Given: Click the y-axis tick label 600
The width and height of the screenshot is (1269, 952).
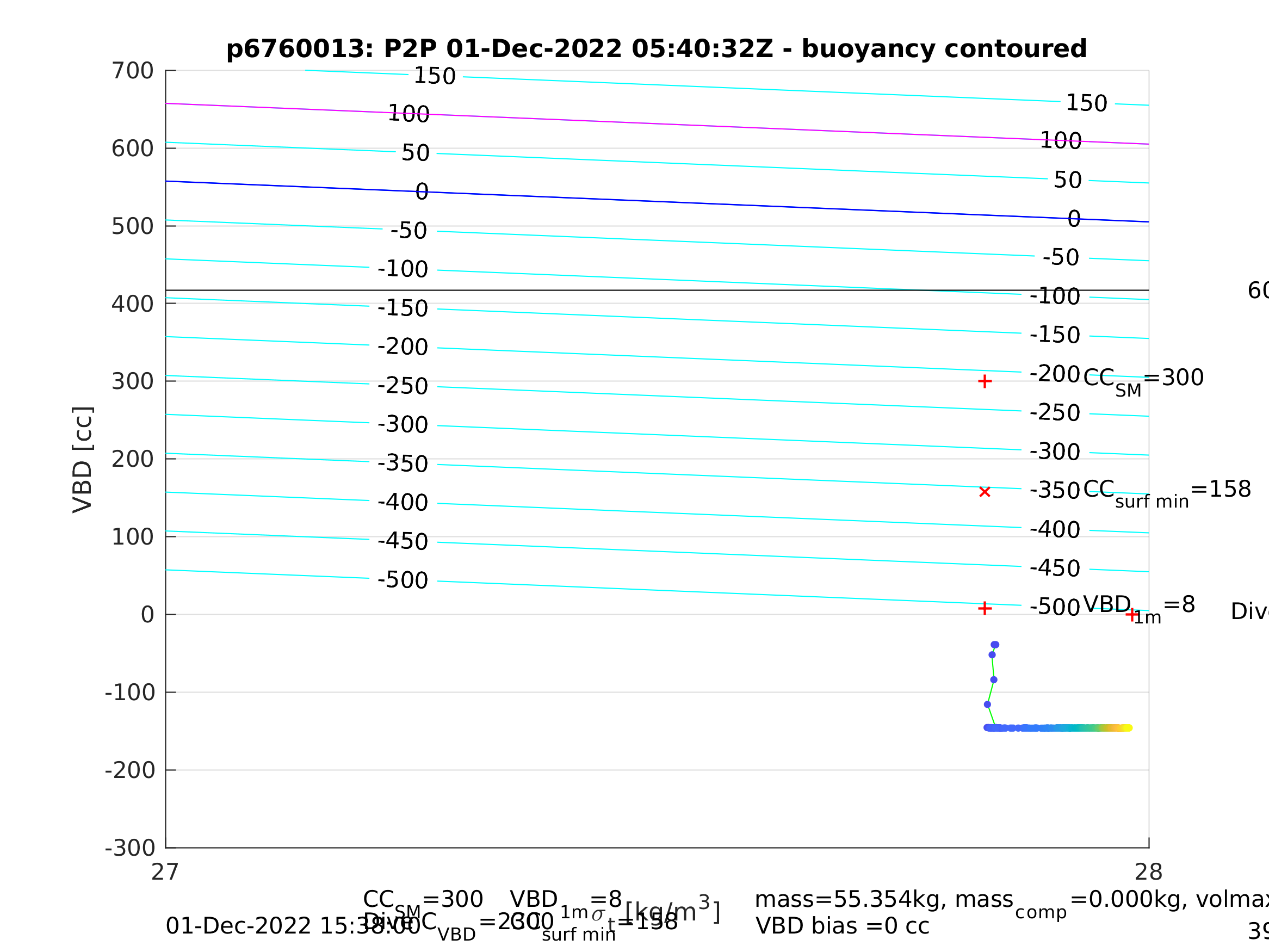Looking at the screenshot, I should (133, 149).
